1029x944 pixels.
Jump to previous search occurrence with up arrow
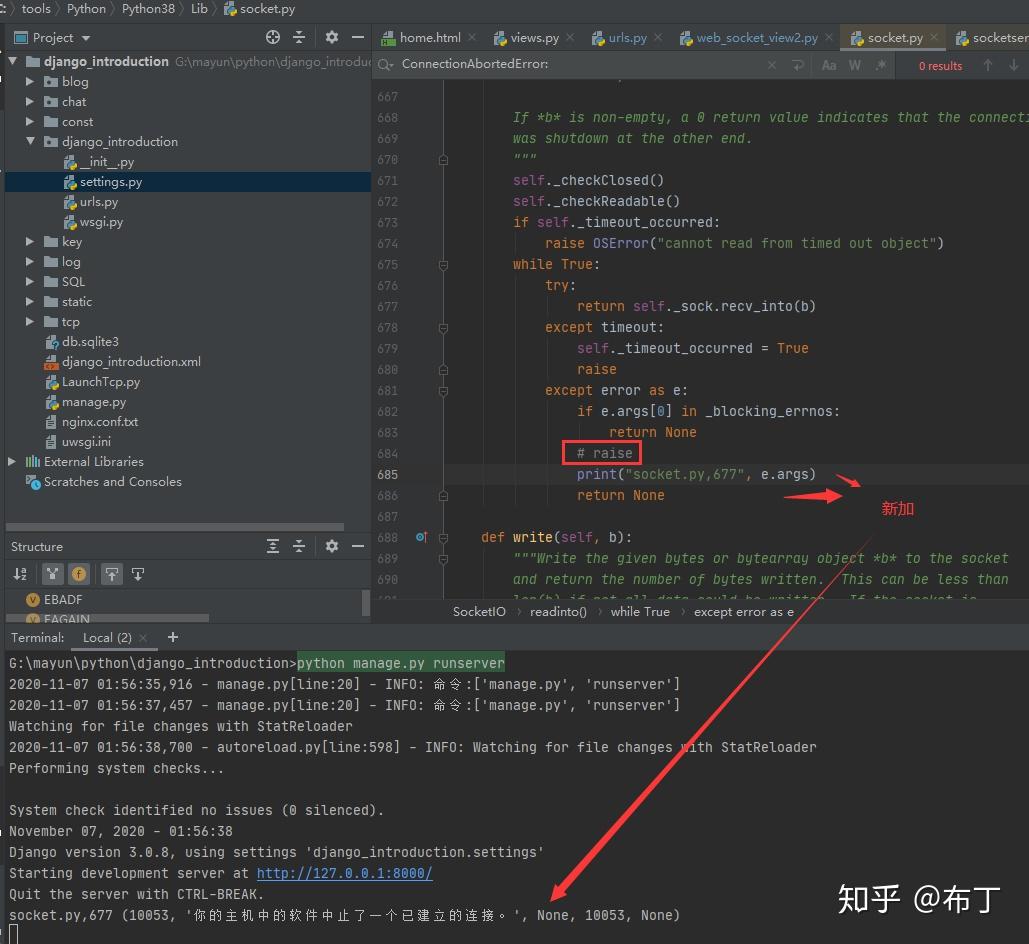point(988,65)
